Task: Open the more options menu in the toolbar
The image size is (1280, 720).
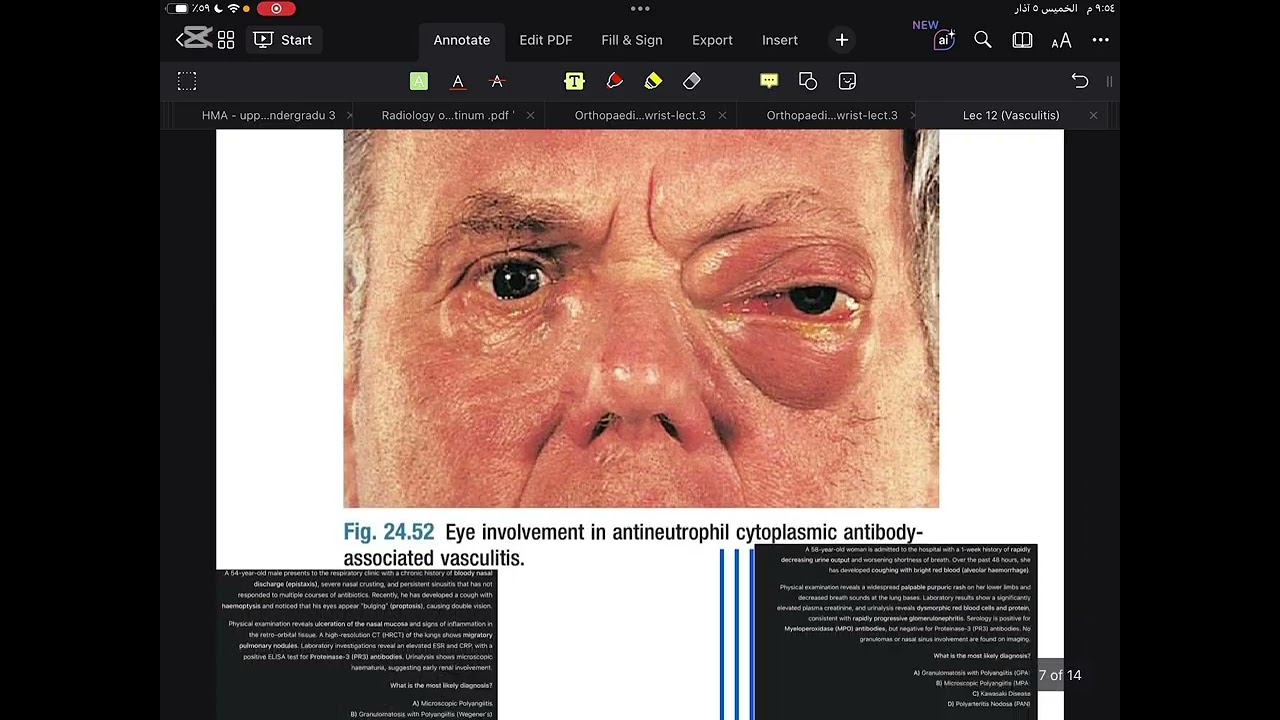Action: point(1101,40)
